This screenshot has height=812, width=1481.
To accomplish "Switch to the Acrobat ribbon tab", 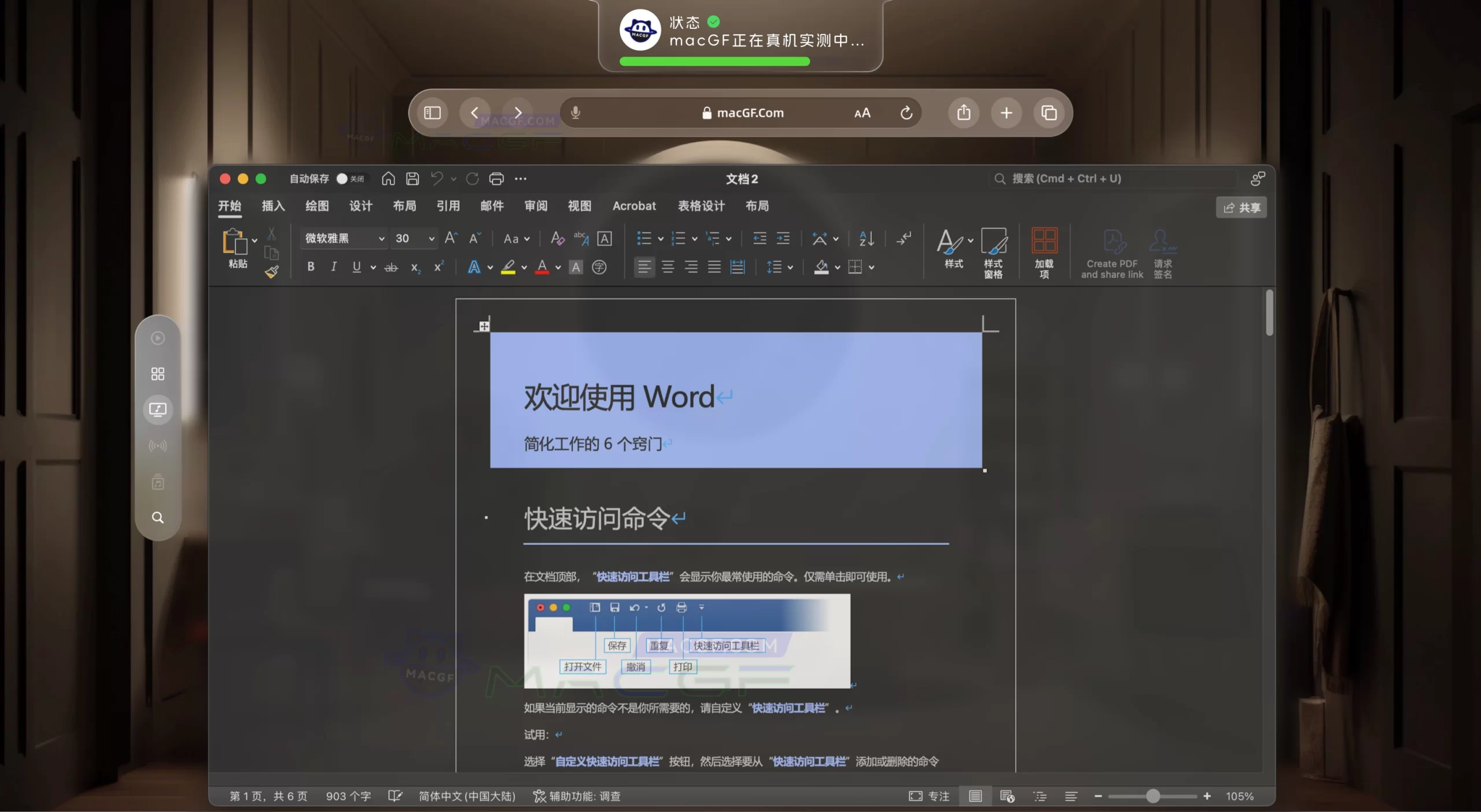I will pos(634,206).
